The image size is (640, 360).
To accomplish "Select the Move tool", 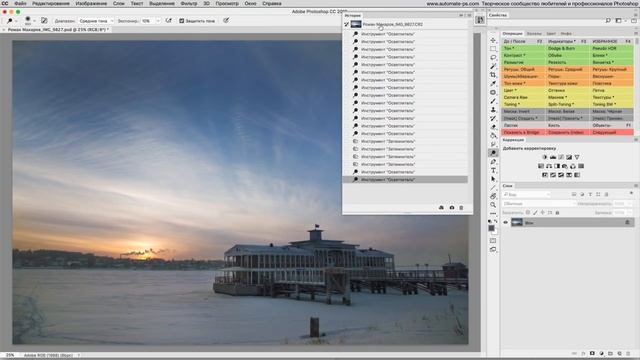I will click(493, 40).
